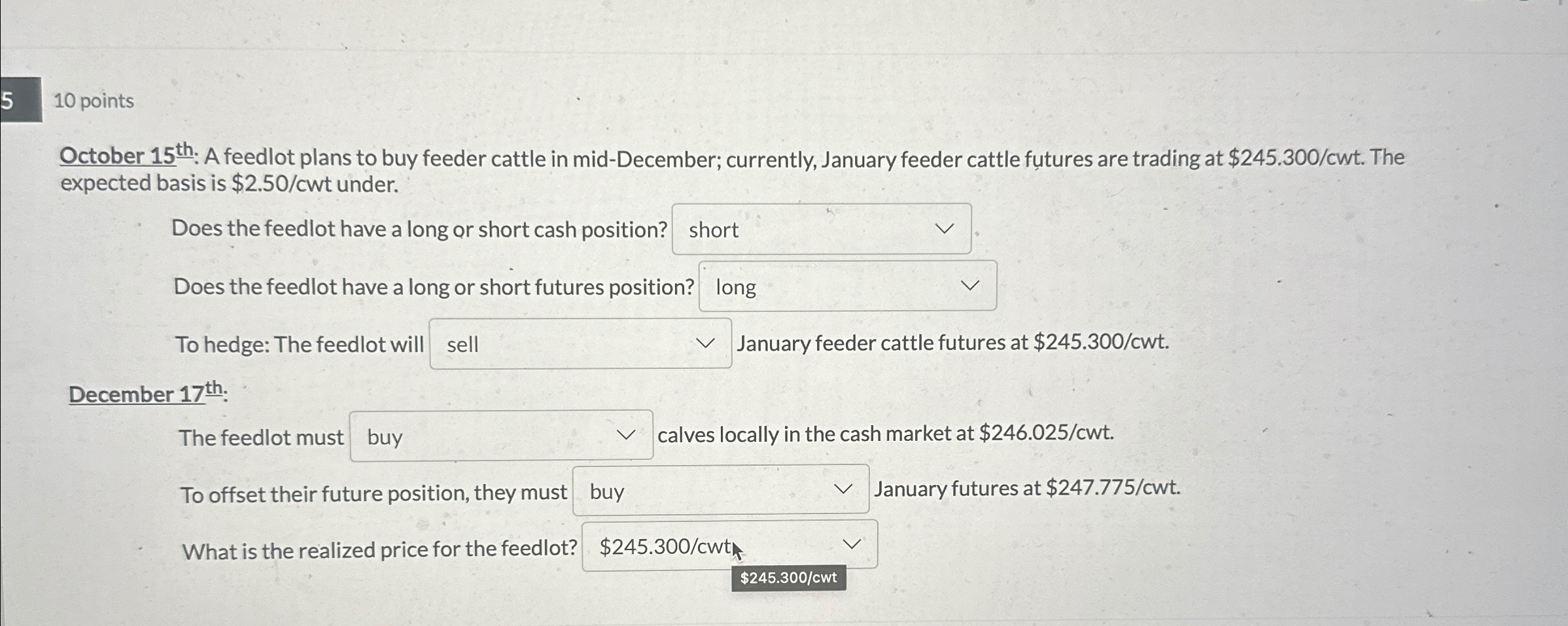
Task: Click the chevron beside the realized price field
Action: pyautogui.click(x=851, y=544)
